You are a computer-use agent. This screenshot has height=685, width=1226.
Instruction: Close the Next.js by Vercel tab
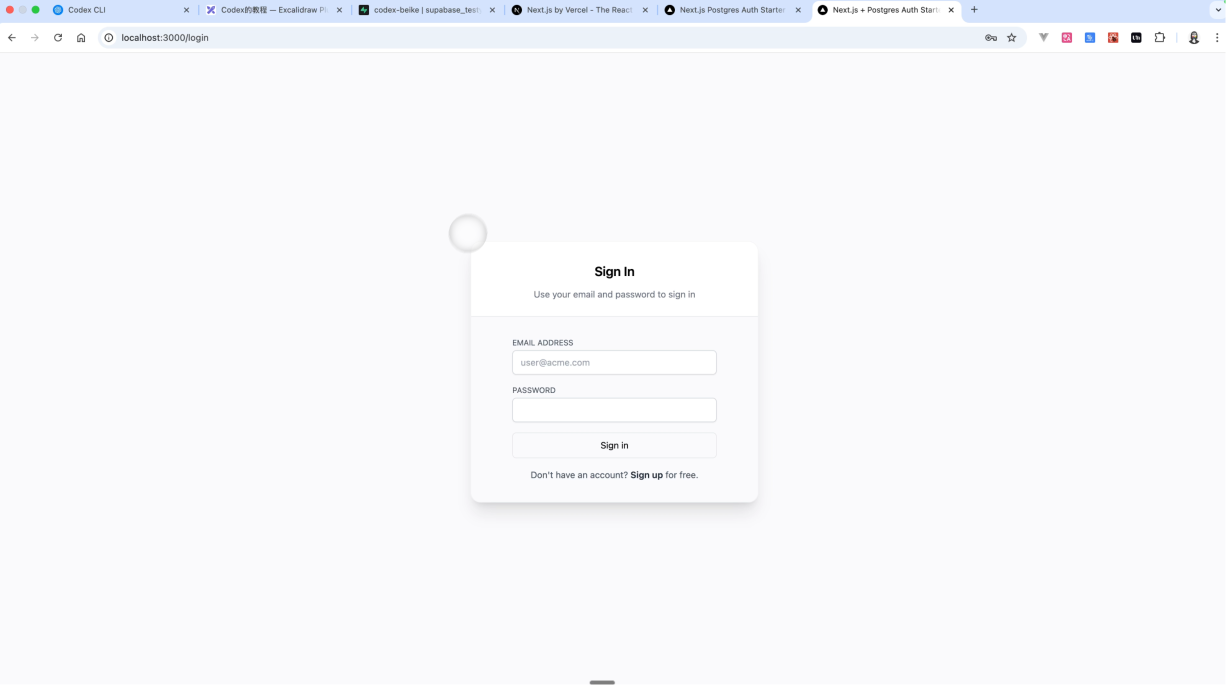(645, 10)
